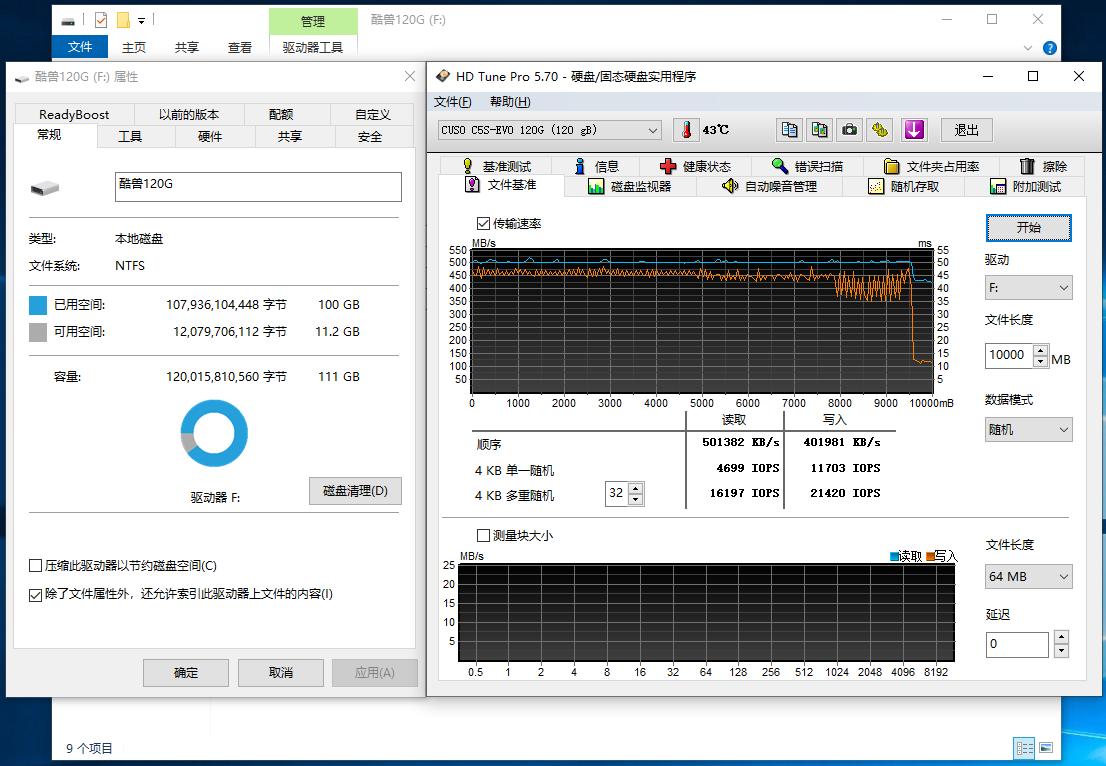Screen dimensions: 1106x766
Task: Click the thermometer temperature 43℃ indicator
Action: pos(685,129)
